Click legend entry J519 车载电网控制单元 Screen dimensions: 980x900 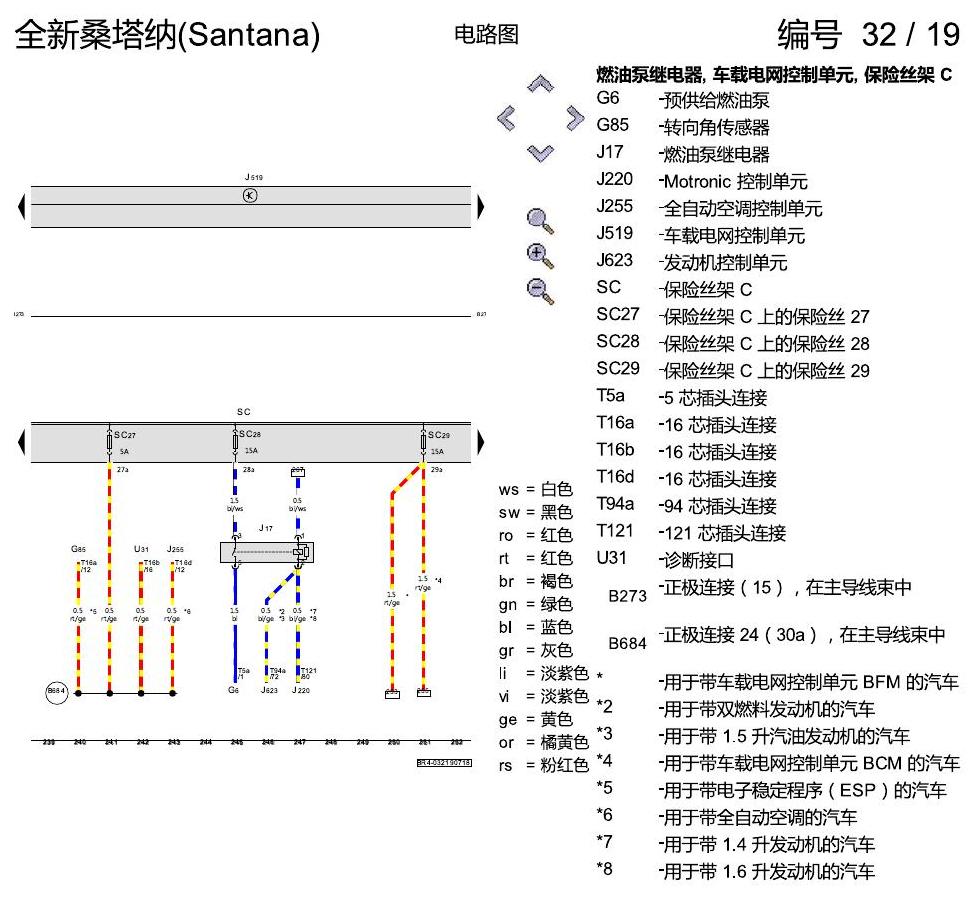pyautogui.click(x=701, y=234)
